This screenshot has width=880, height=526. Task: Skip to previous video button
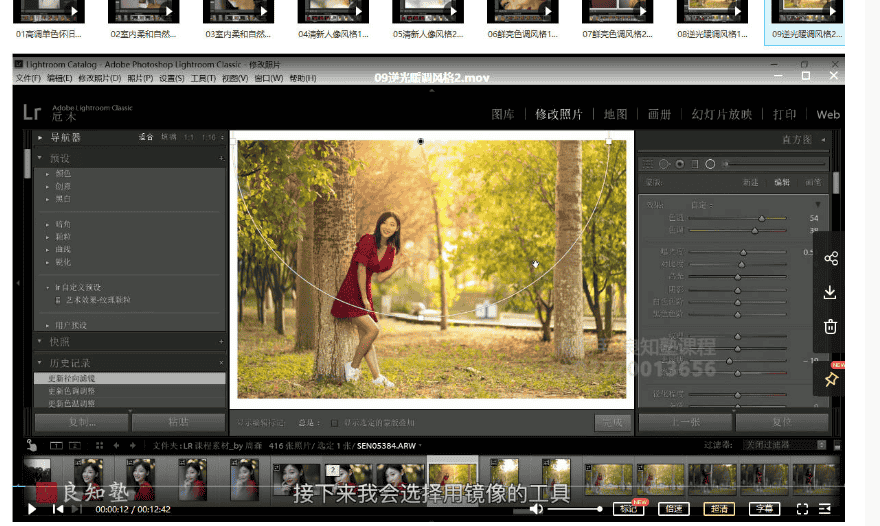58,509
